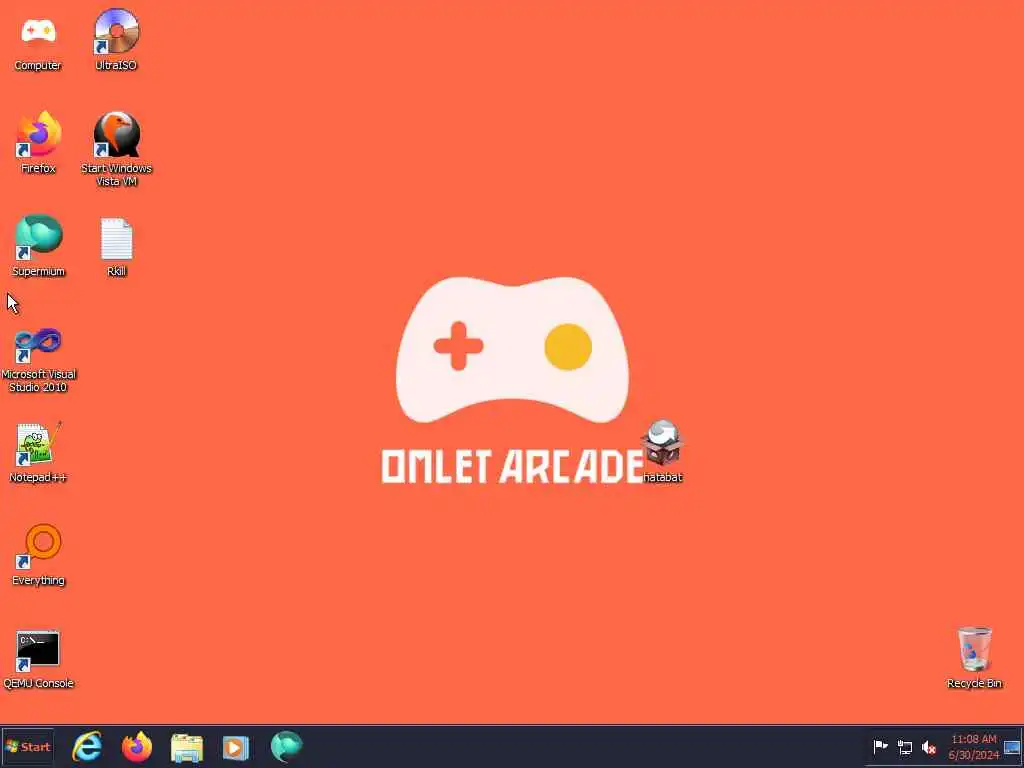Open the Start menu
Image resolution: width=1024 pixels, height=768 pixels.
point(27,746)
